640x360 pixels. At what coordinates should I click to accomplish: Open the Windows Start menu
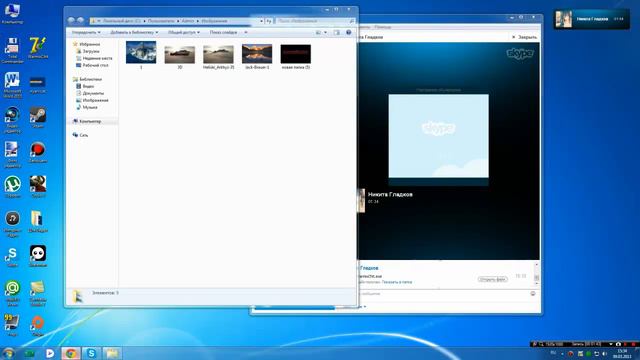tap(8, 353)
